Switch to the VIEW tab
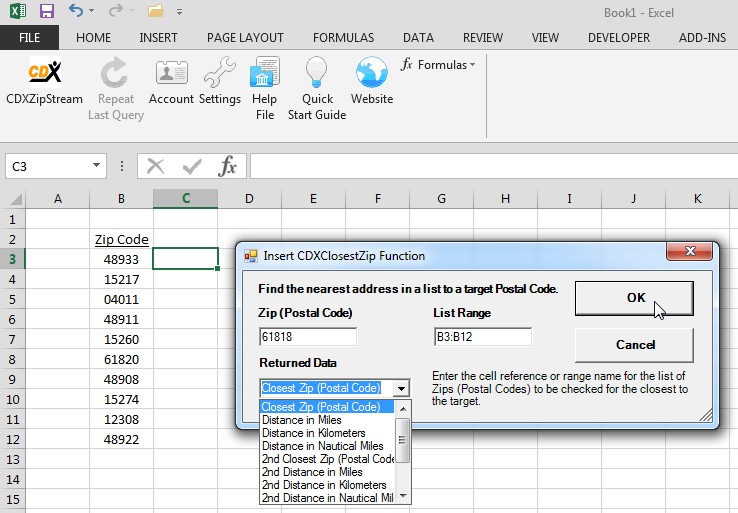738x513 pixels. pyautogui.click(x=545, y=38)
